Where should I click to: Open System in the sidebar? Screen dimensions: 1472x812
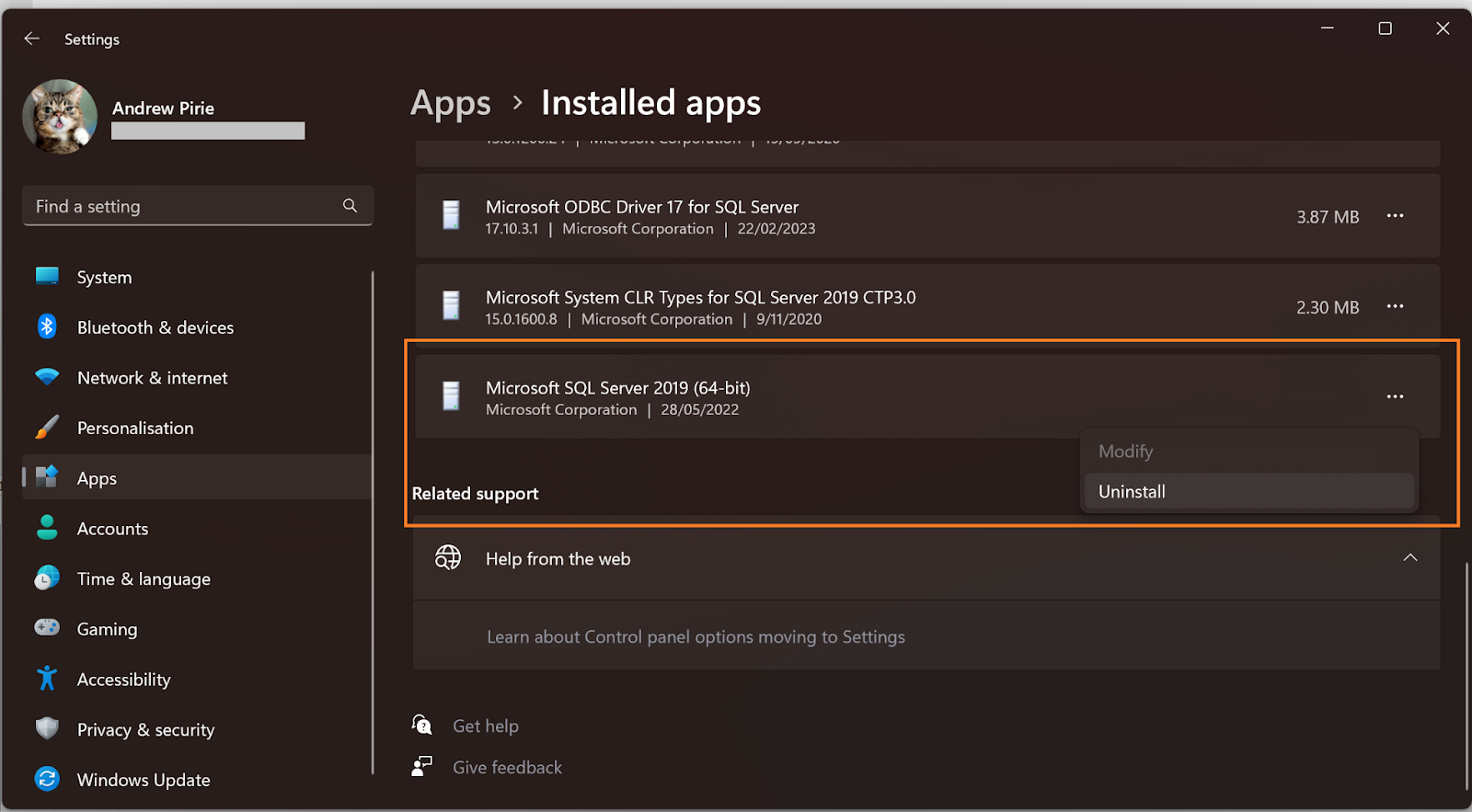tap(198, 277)
